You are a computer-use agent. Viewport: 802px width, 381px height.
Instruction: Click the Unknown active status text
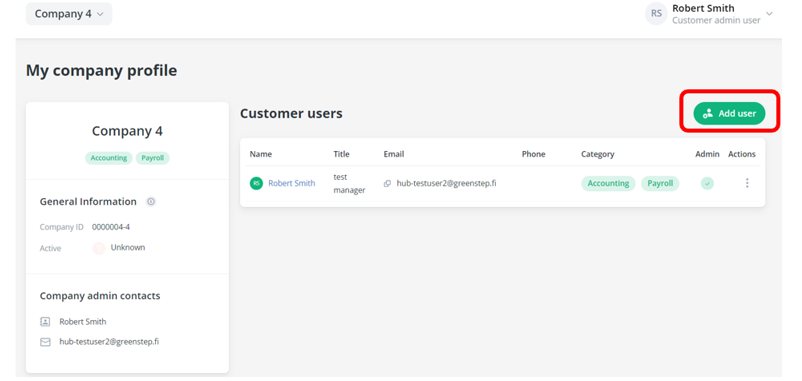pos(128,248)
